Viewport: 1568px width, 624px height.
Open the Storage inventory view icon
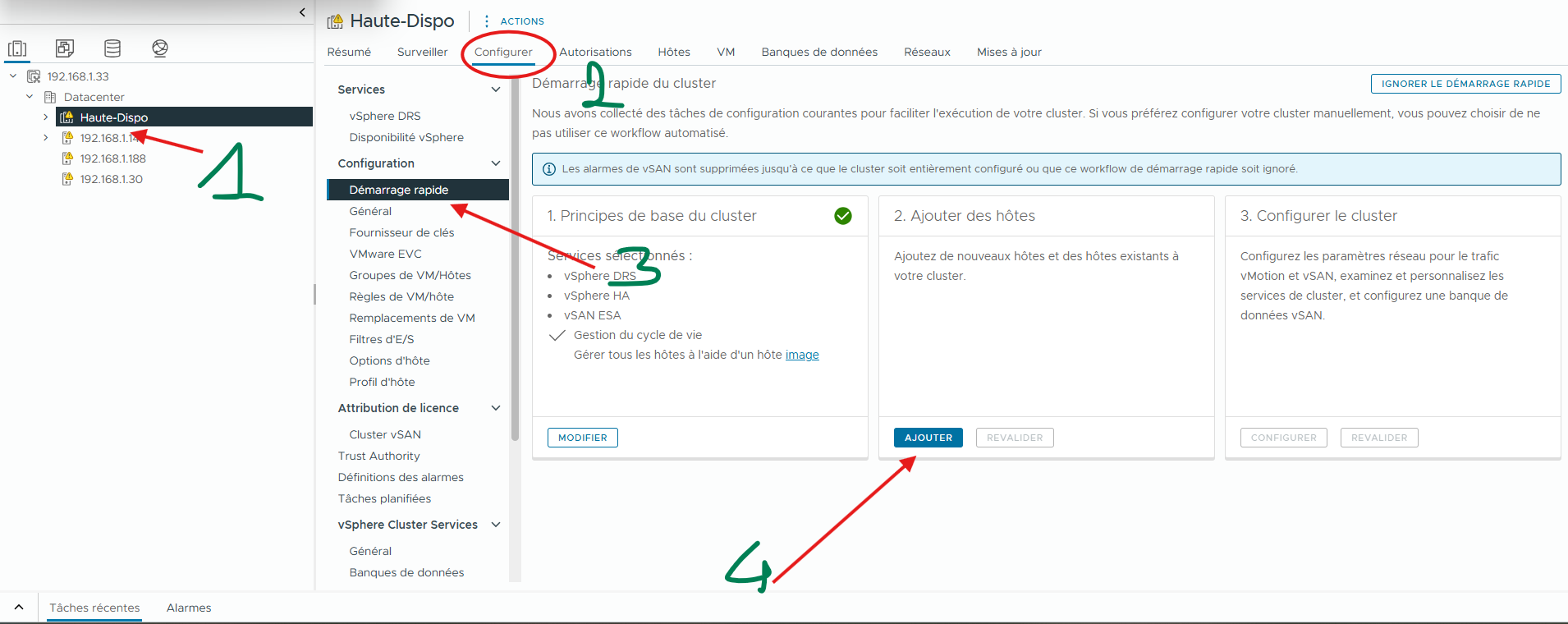tap(112, 48)
